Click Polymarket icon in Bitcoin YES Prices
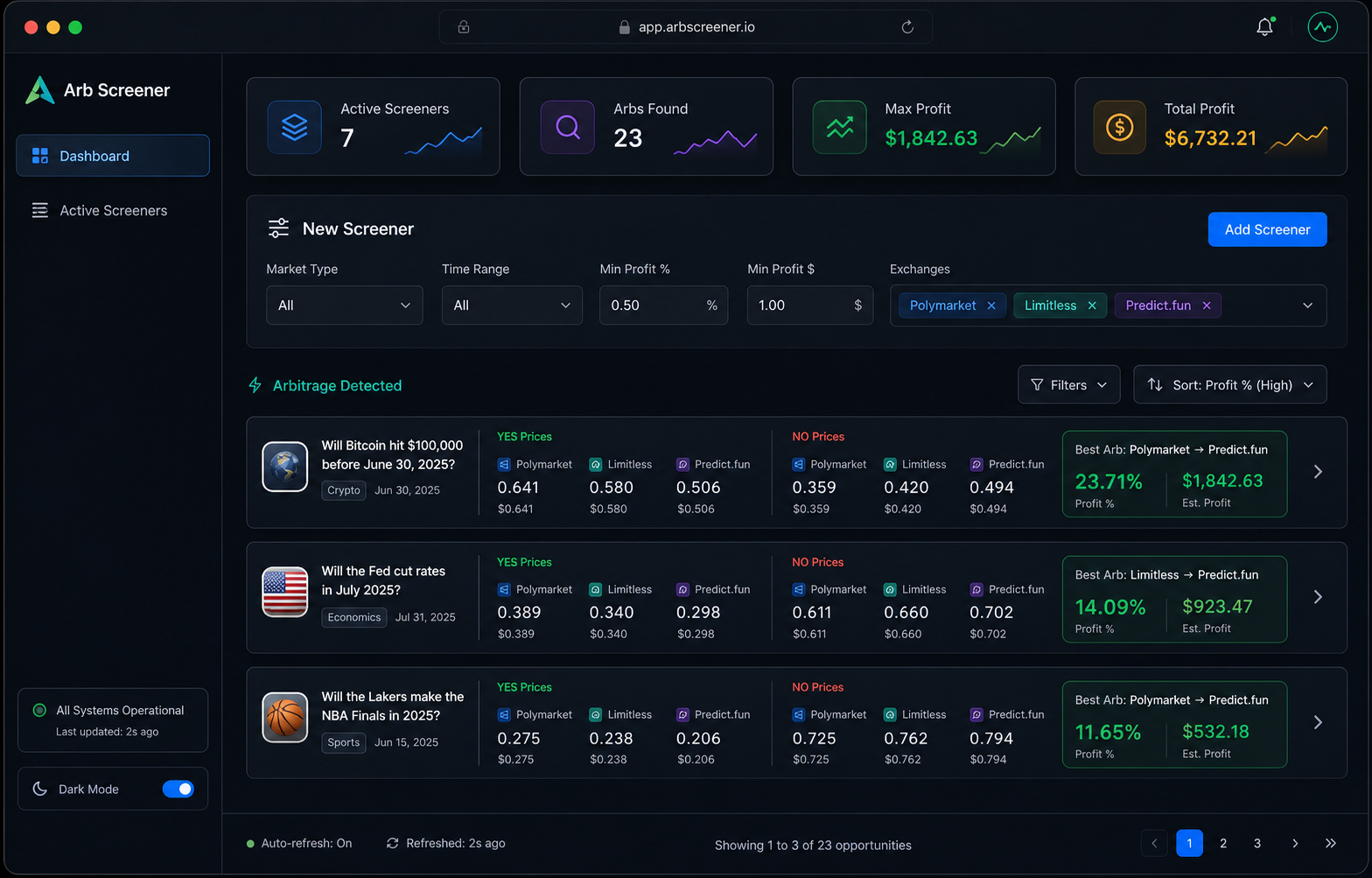Image resolution: width=1372 pixels, height=878 pixels. point(504,464)
